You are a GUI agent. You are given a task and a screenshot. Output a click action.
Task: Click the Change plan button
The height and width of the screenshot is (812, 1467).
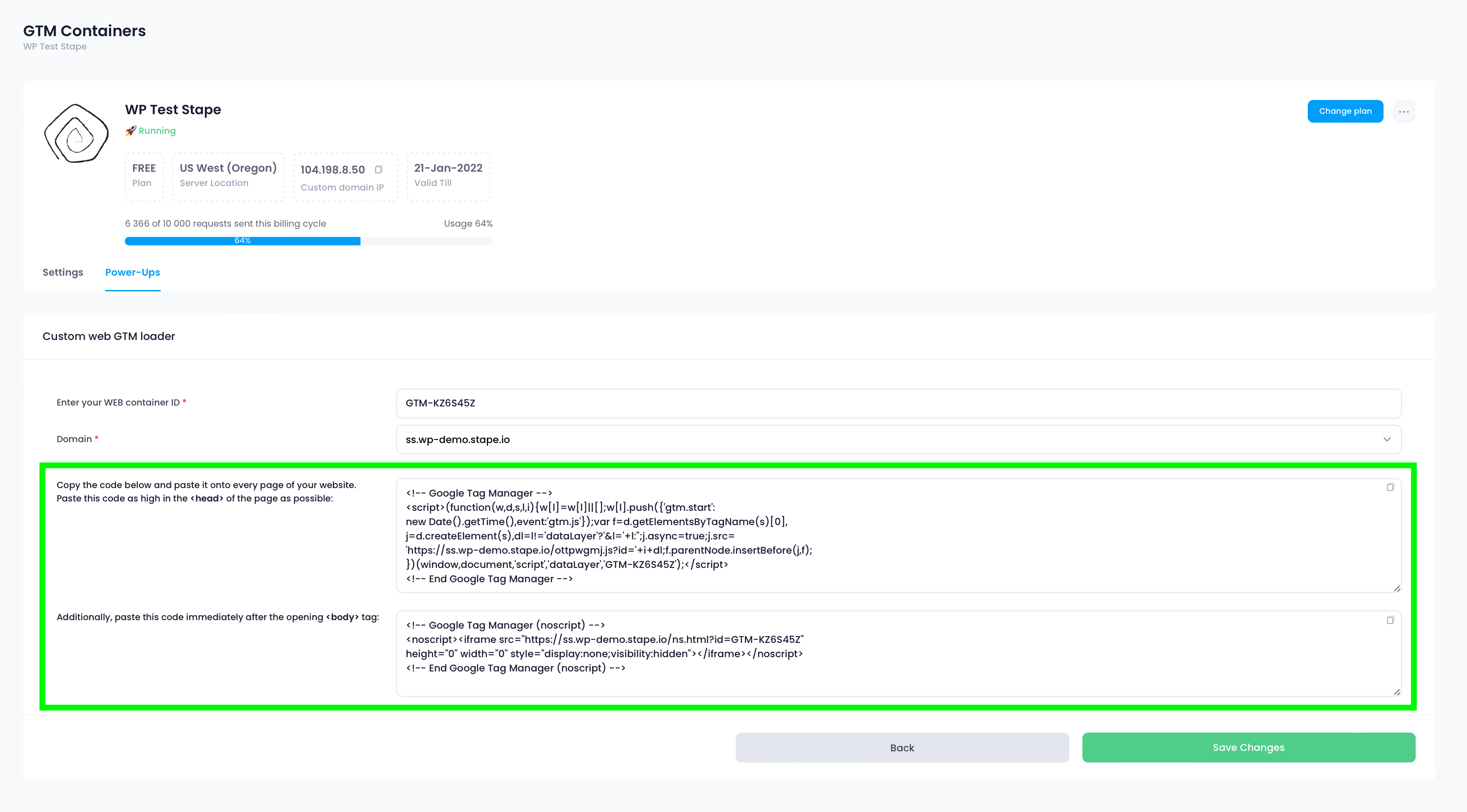(1345, 111)
